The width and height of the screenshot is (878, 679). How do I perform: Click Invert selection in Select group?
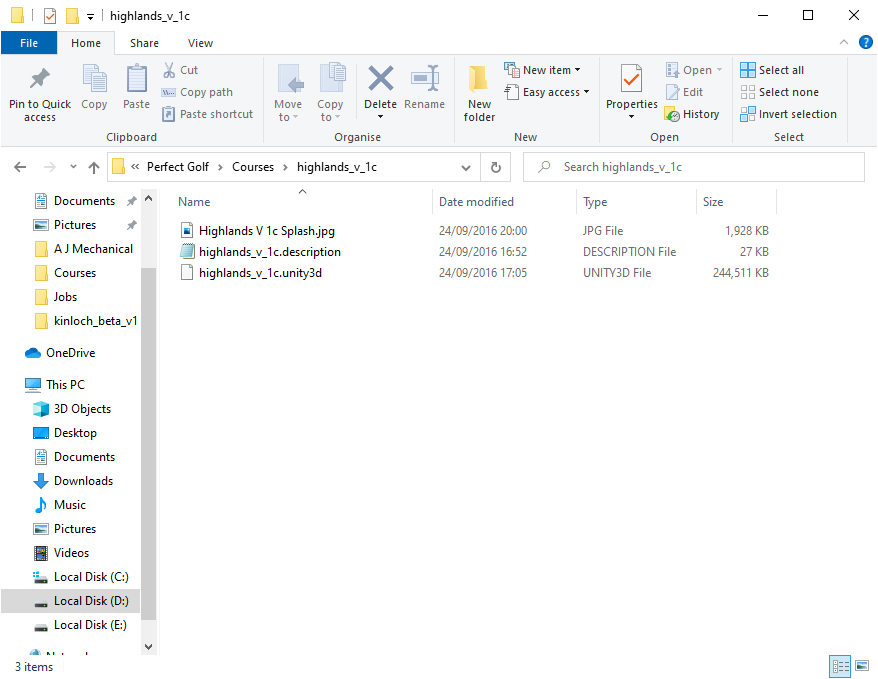pyautogui.click(x=789, y=114)
